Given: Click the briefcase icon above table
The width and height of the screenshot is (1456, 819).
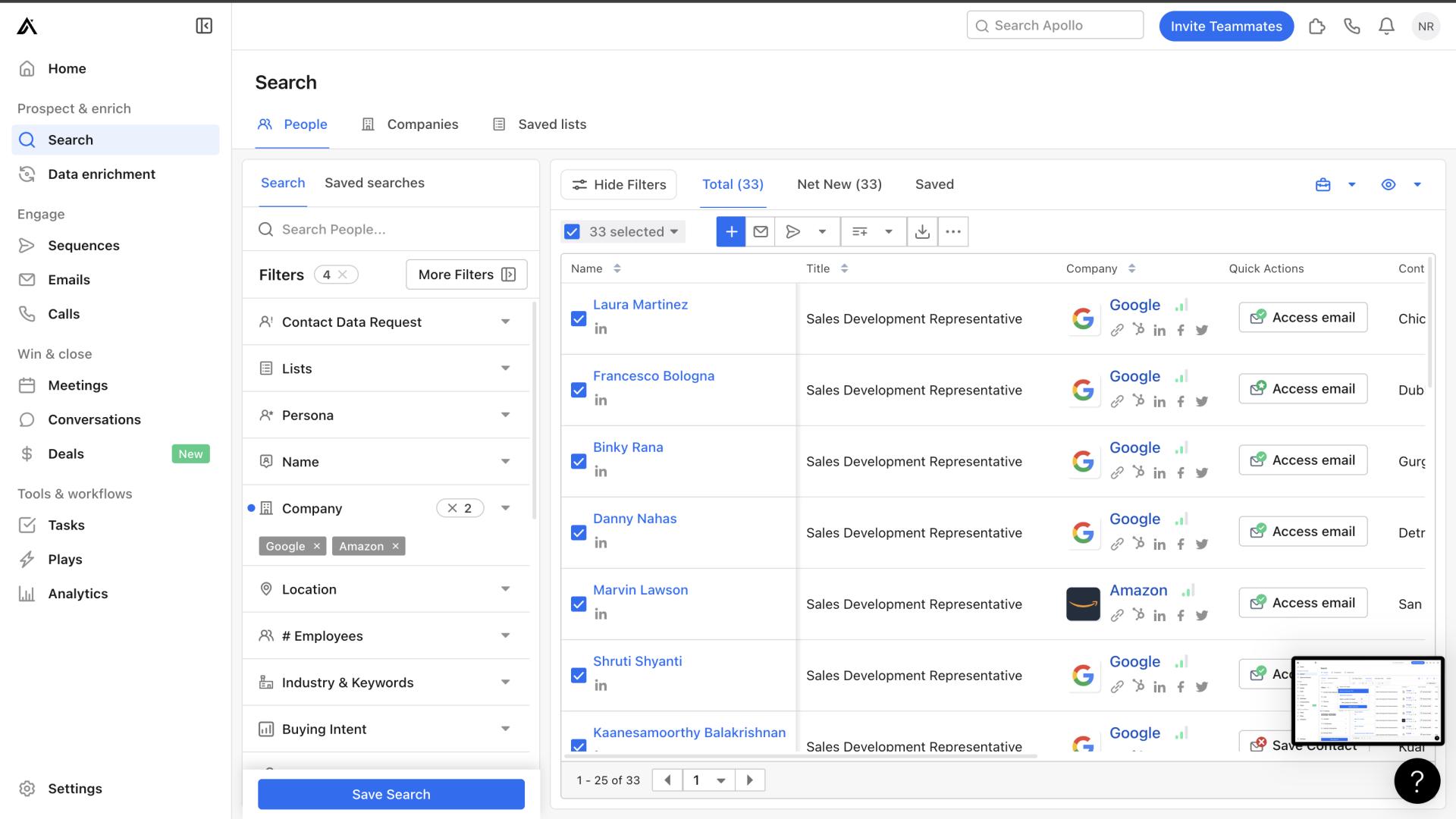Looking at the screenshot, I should [1323, 184].
